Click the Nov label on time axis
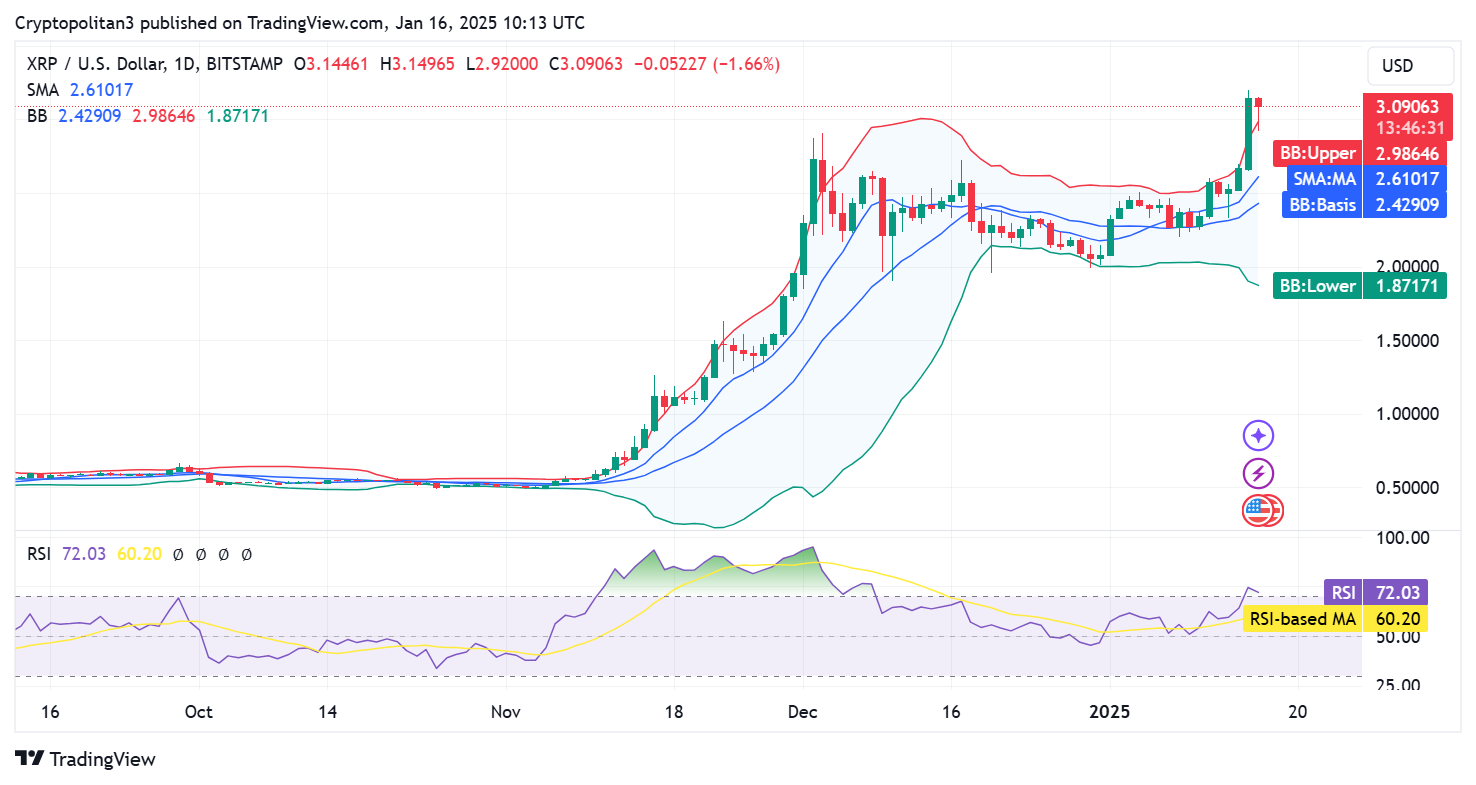 (505, 712)
